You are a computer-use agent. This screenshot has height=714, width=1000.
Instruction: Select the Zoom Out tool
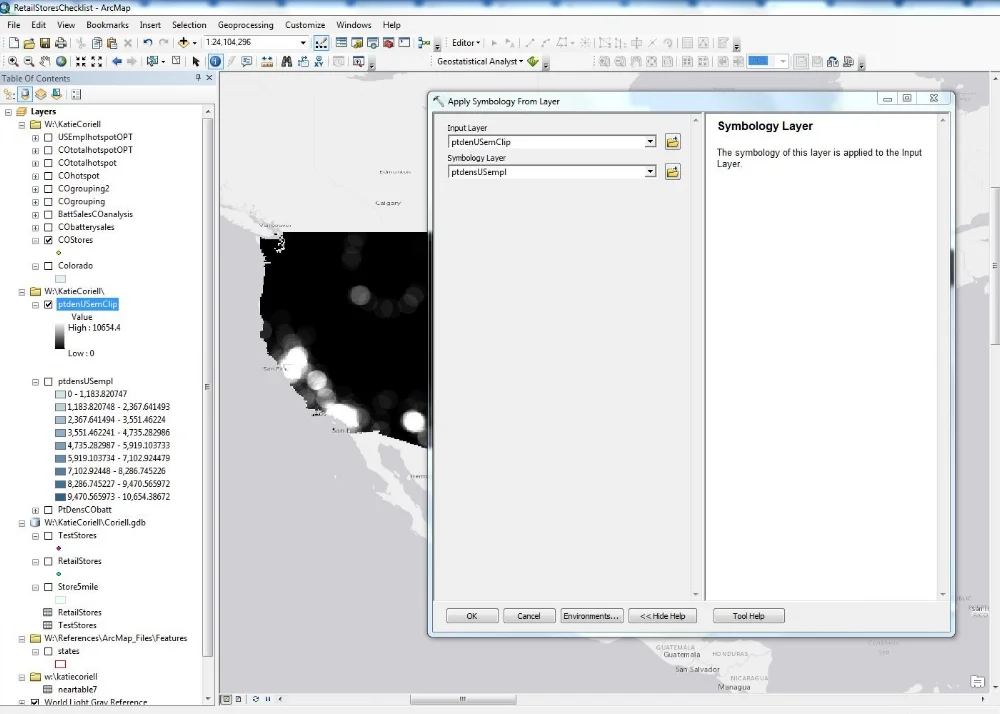pyautogui.click(x=29, y=62)
